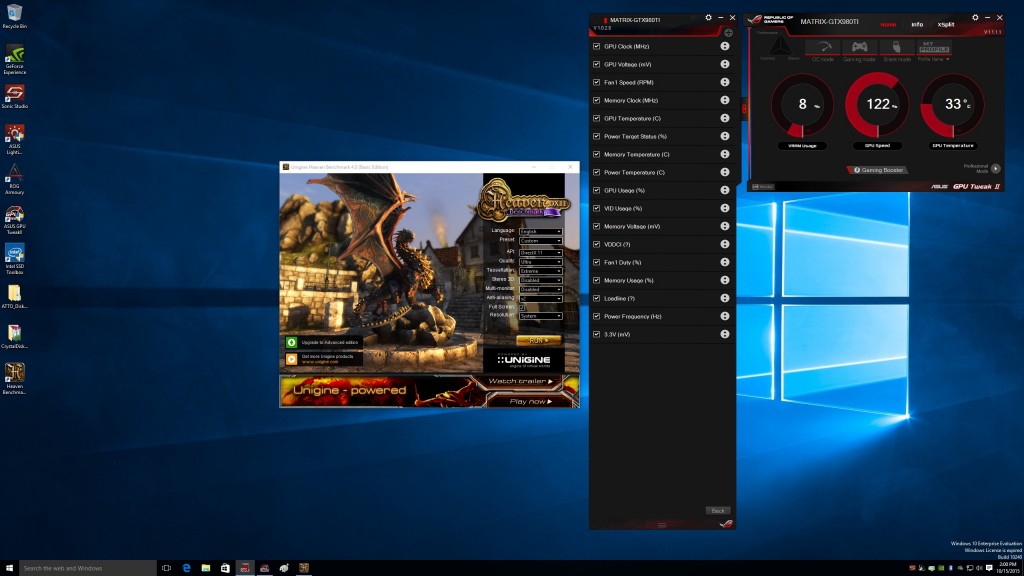This screenshot has width=1024, height=576.
Task: Click the round icon beside Memory Voltage (mV)
Action: pos(725,226)
